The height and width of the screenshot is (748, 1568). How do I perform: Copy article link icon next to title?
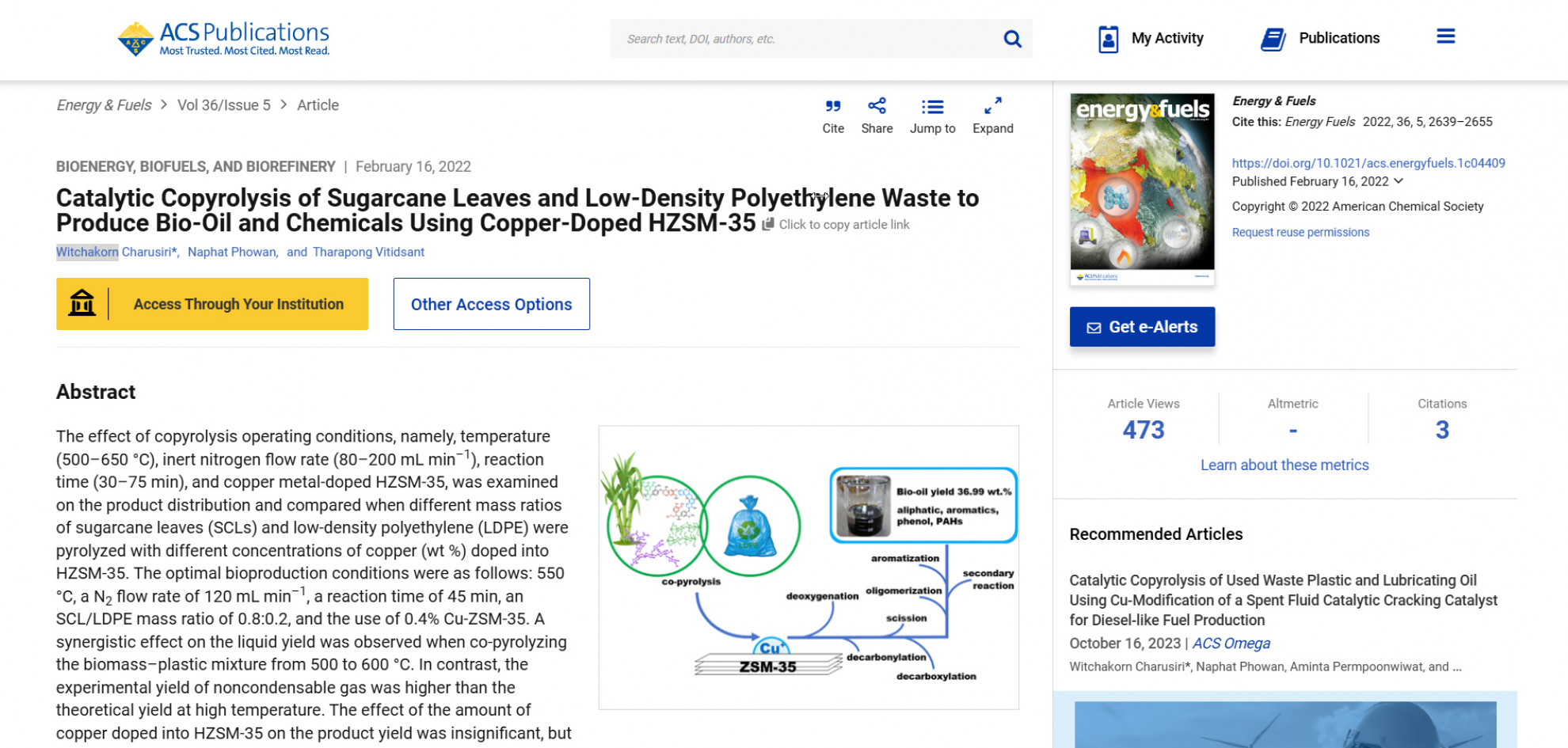[x=767, y=225]
